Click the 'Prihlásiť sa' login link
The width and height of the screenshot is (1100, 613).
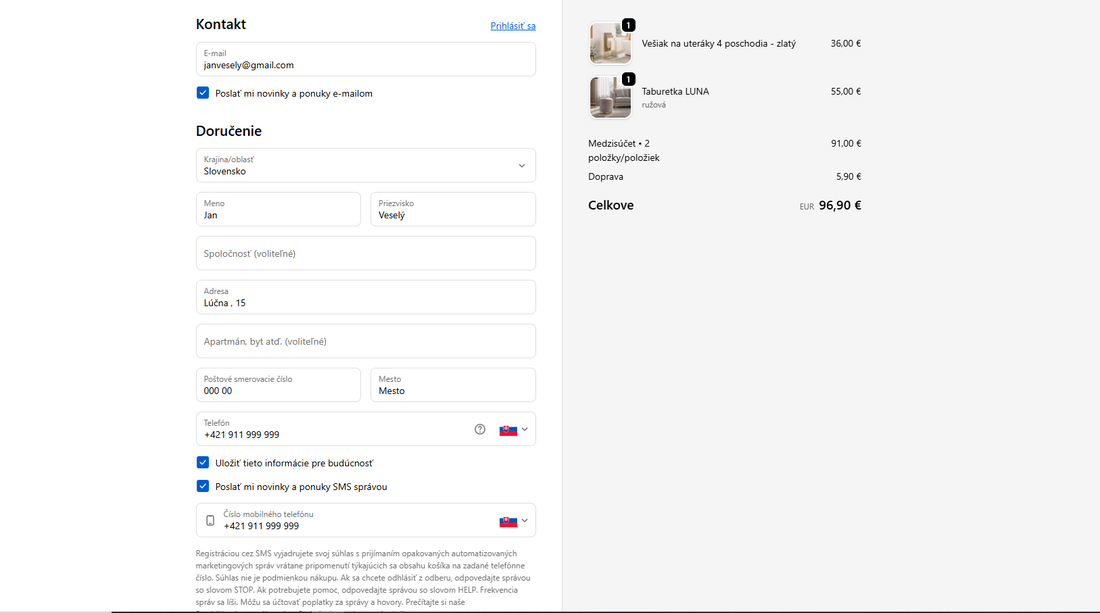pos(513,26)
